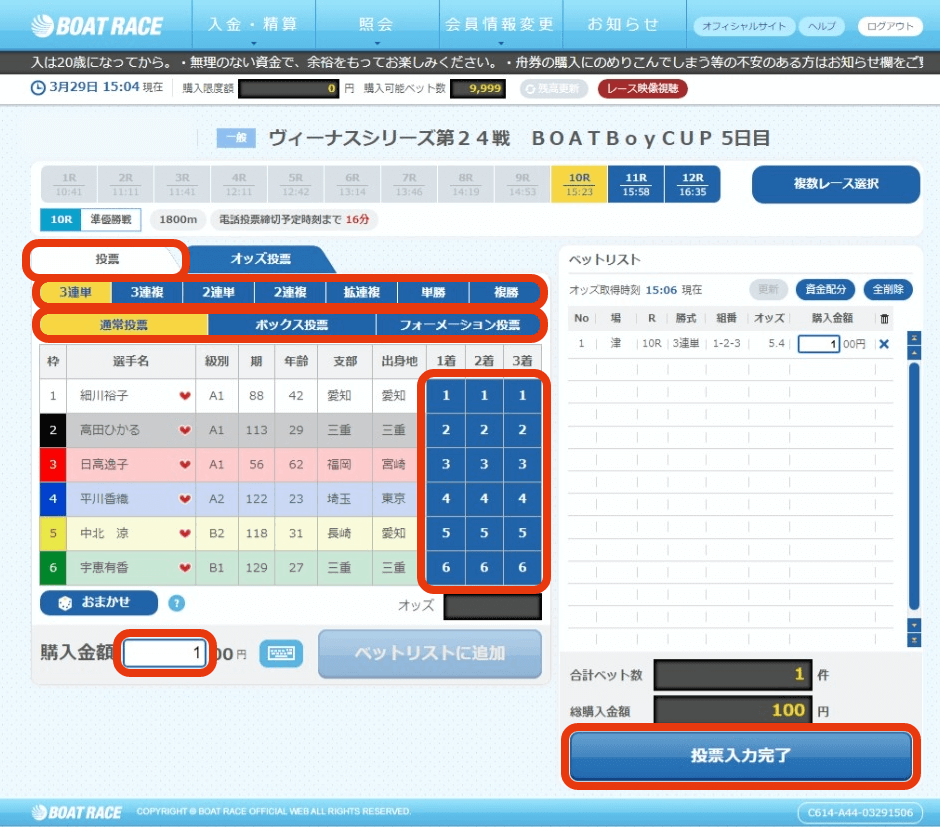Screen dimensions: 940x827
Task: Click the clock icon beside 3月29日 15:04
Action: (38, 87)
